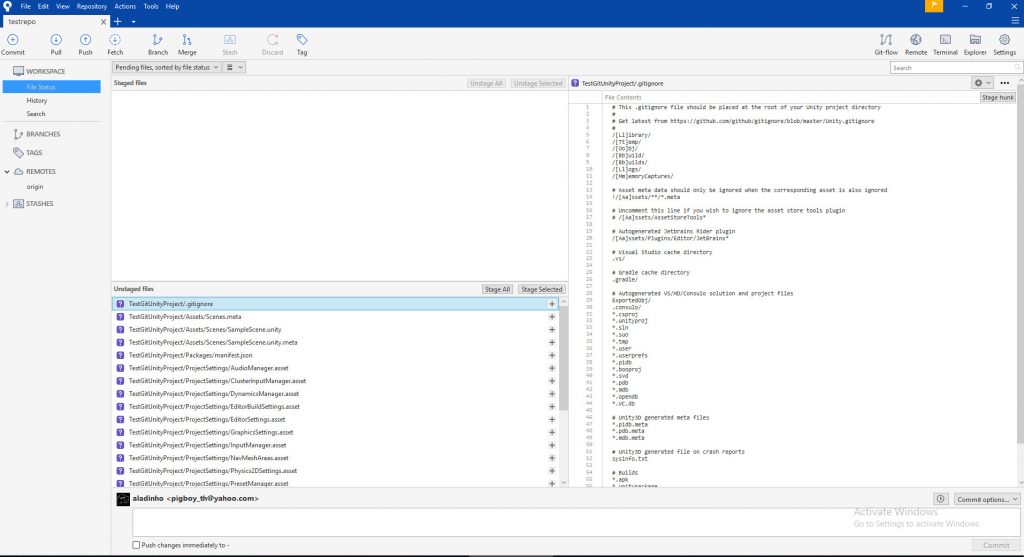Create a new branch via Branch icon
Viewport: 1024px width, 557px height.
[157, 44]
